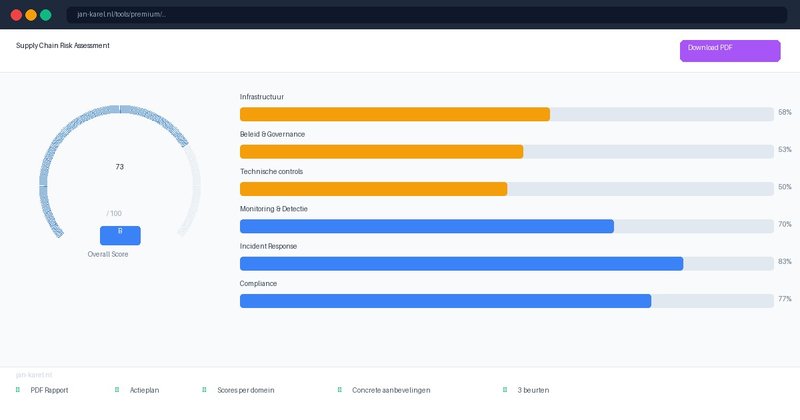Click the Supply Chain Risk Assessment title

coord(63,46)
